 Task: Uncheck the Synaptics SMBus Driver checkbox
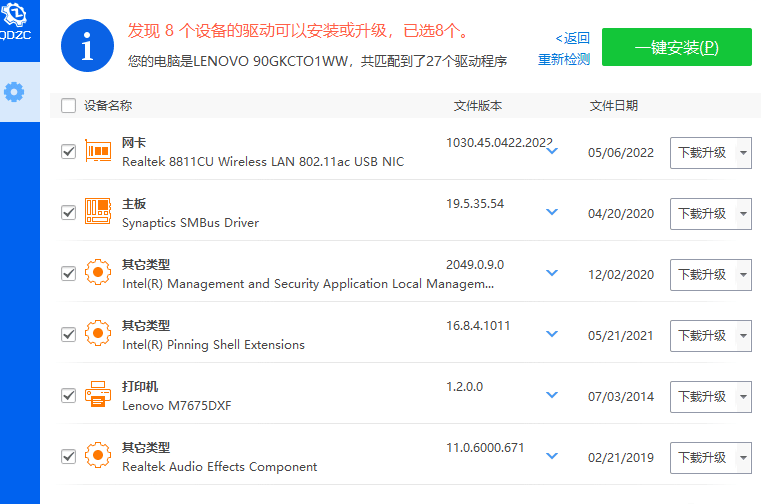(x=69, y=212)
